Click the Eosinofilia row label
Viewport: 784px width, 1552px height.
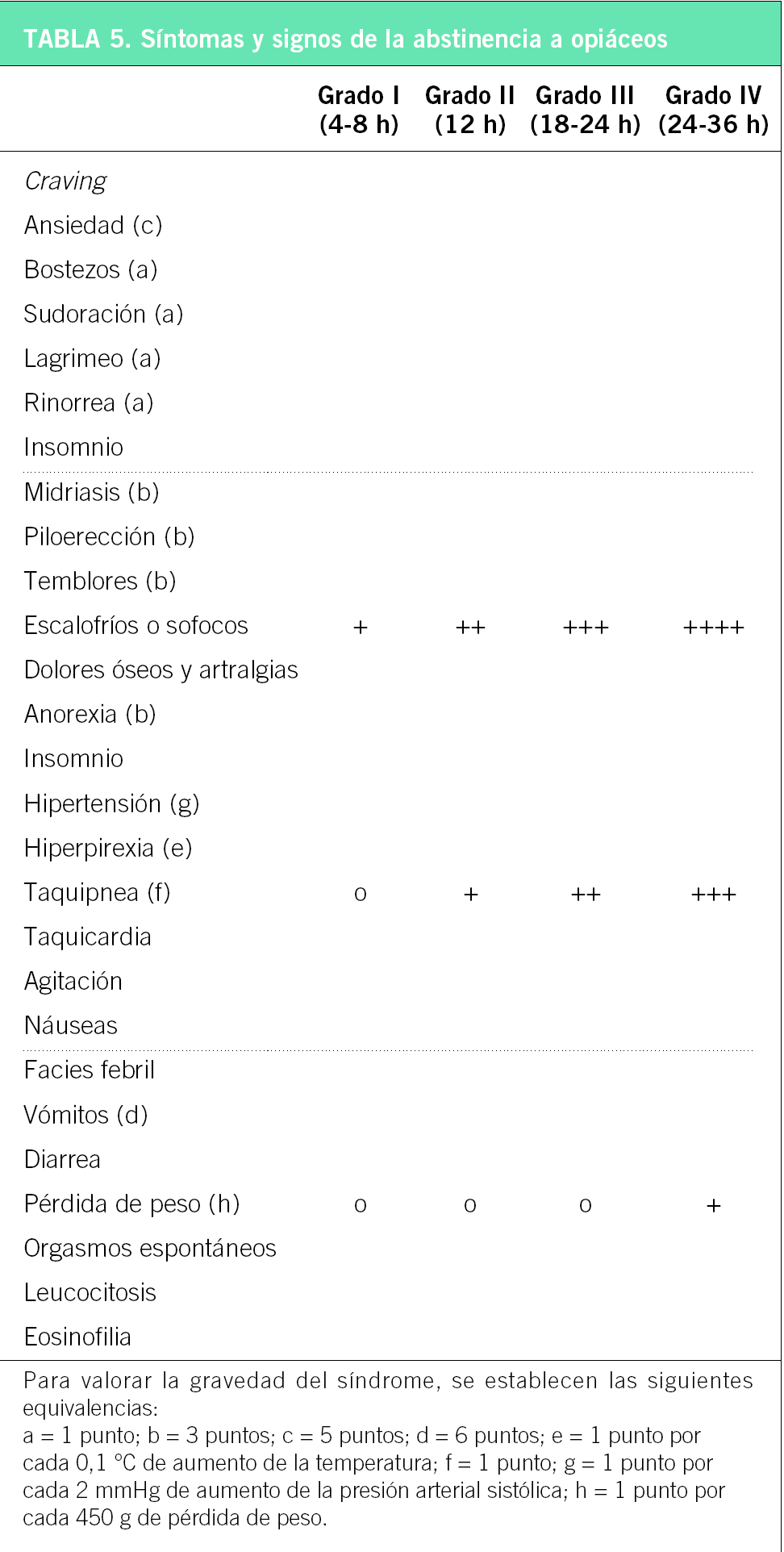pyautogui.click(x=77, y=1337)
